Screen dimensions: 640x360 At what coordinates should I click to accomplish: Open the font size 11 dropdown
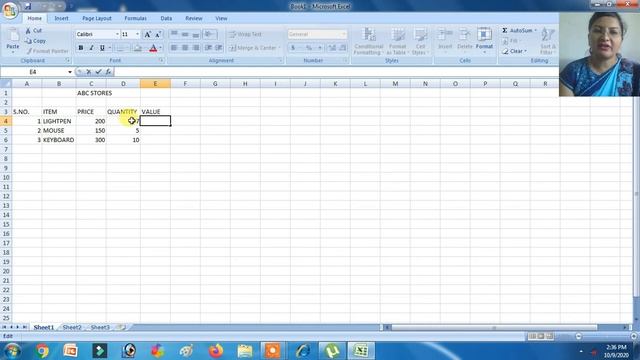tap(137, 34)
